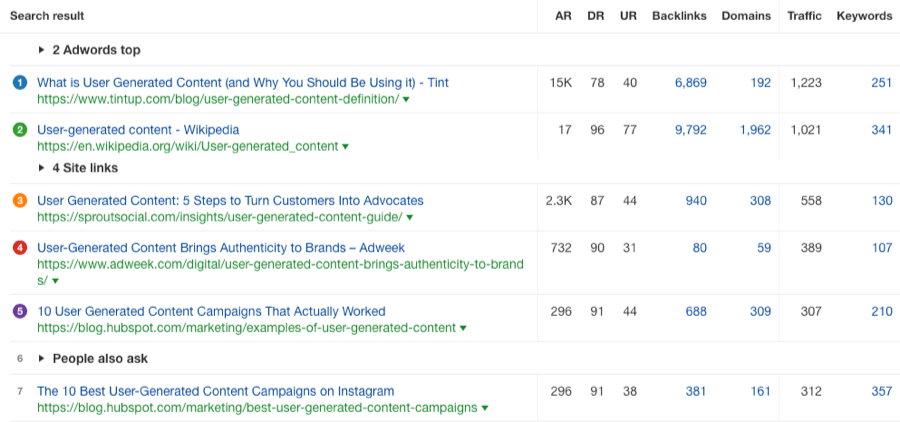Click the orange rank 3 position badge
Viewport: 900px width, 422px height.
[x=20, y=201]
